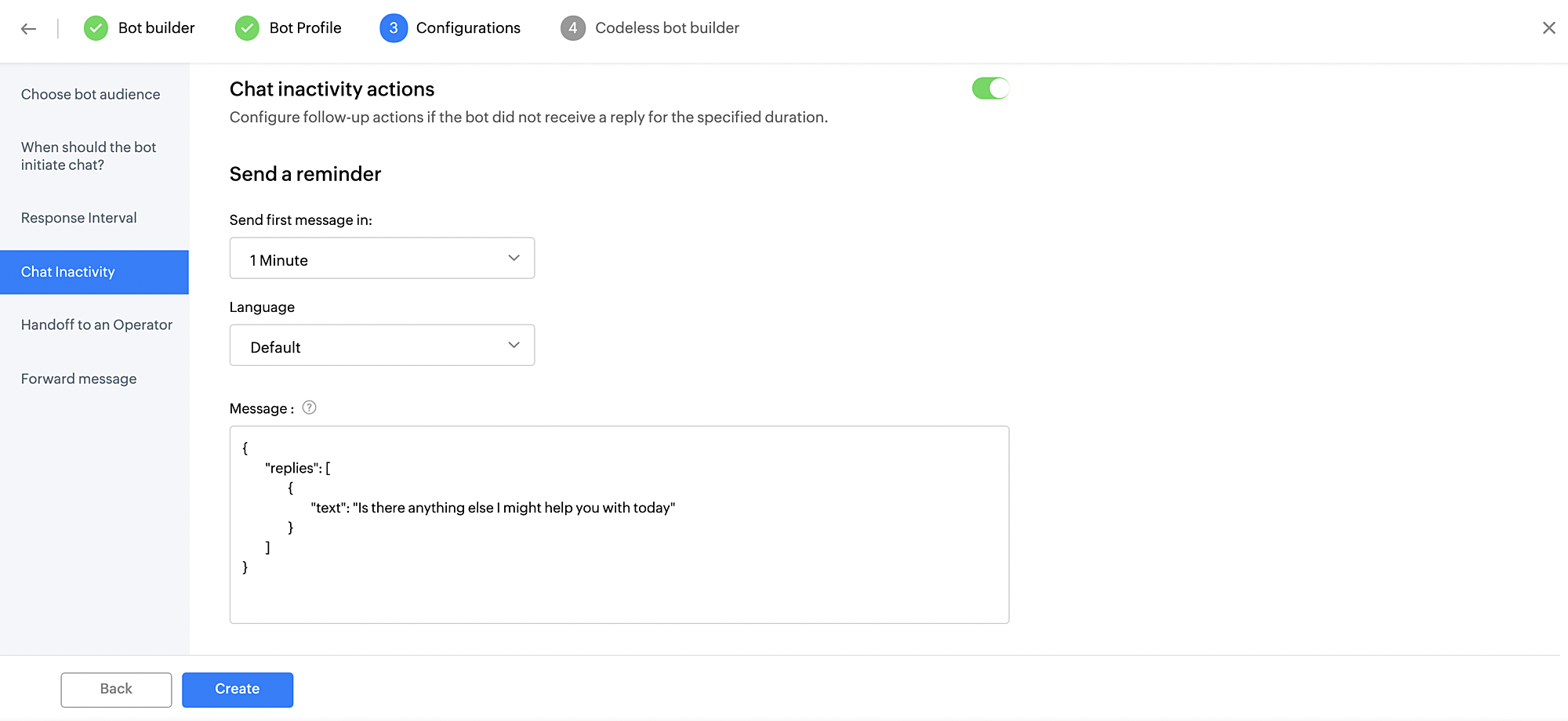Click the back arrow icon
Viewport: 1568px width, 721px height.
pyautogui.click(x=29, y=29)
